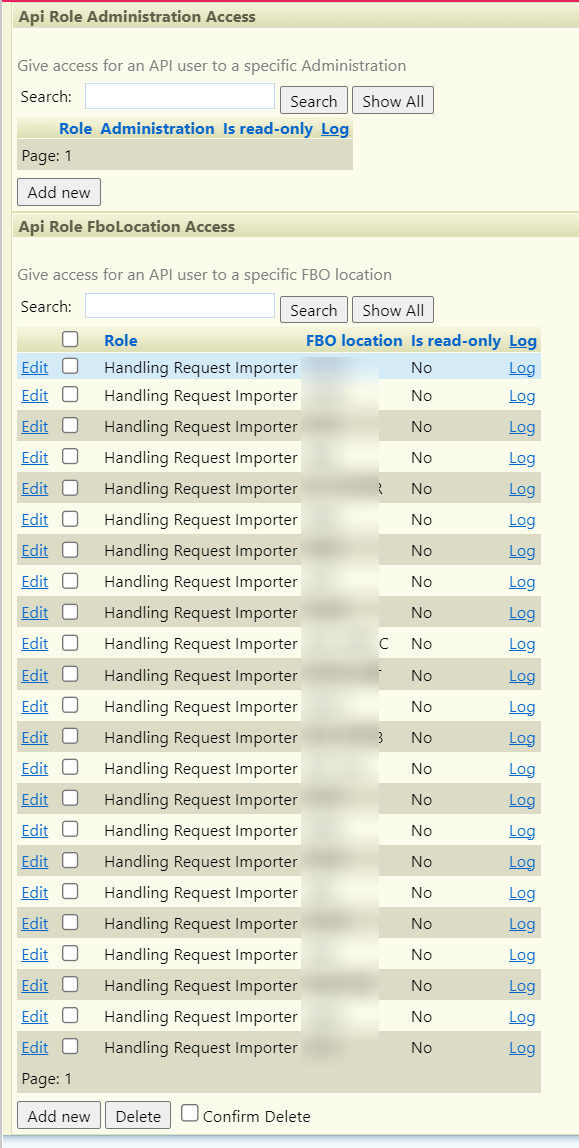Focus the Administration Access search field
The height and width of the screenshot is (1148, 579).
tap(180, 97)
